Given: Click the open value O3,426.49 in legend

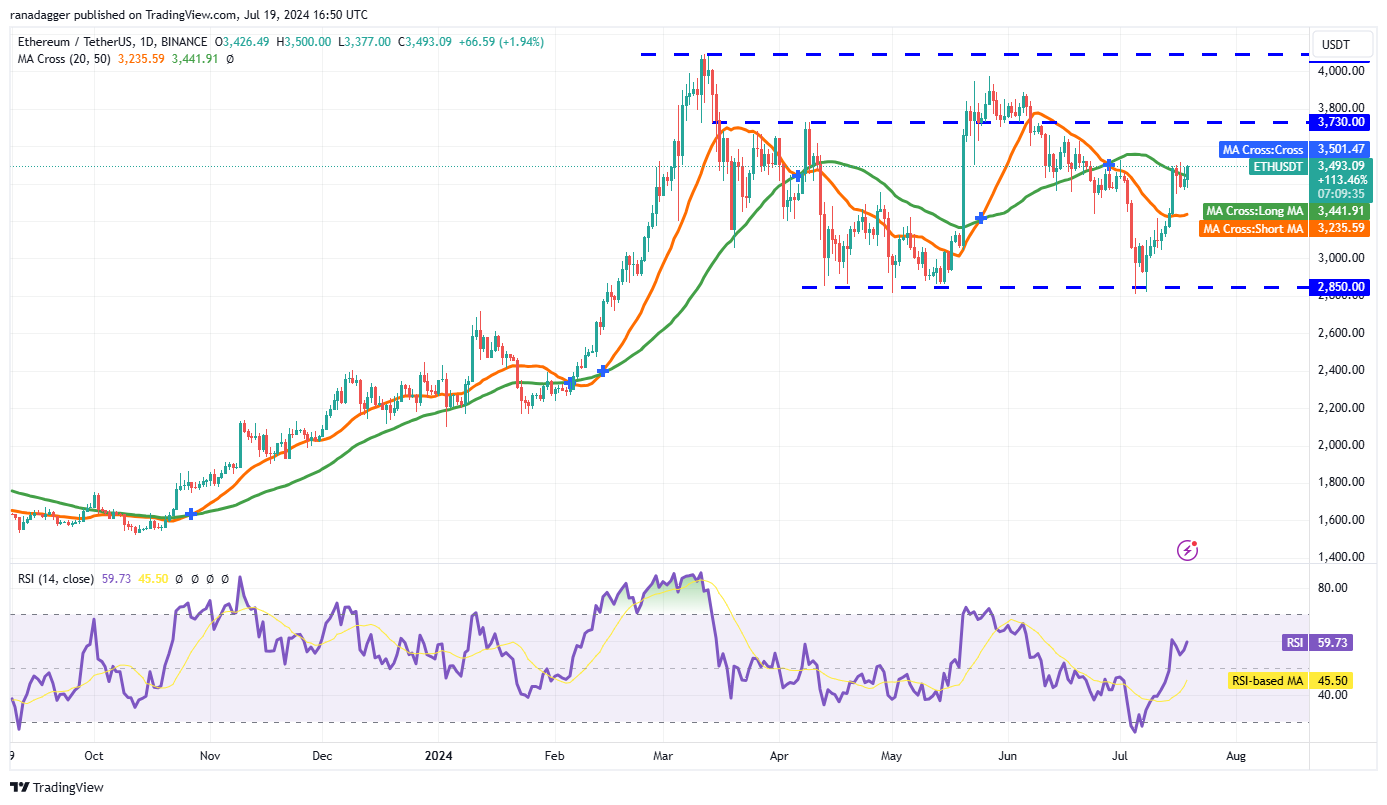Looking at the screenshot, I should tap(244, 42).
